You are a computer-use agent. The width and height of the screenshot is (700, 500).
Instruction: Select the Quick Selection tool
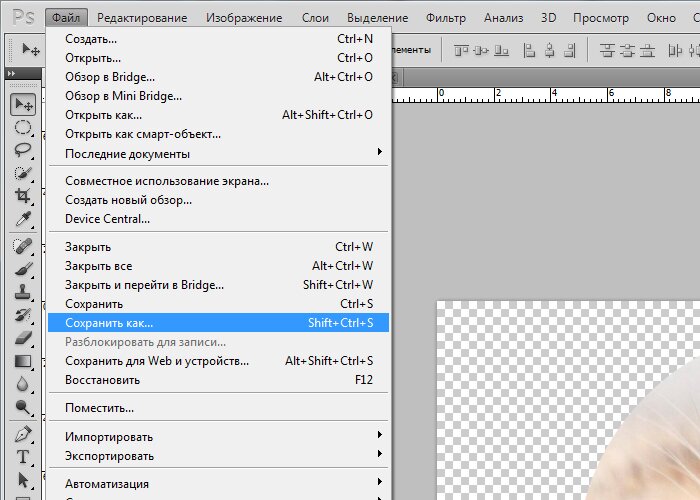point(23,173)
